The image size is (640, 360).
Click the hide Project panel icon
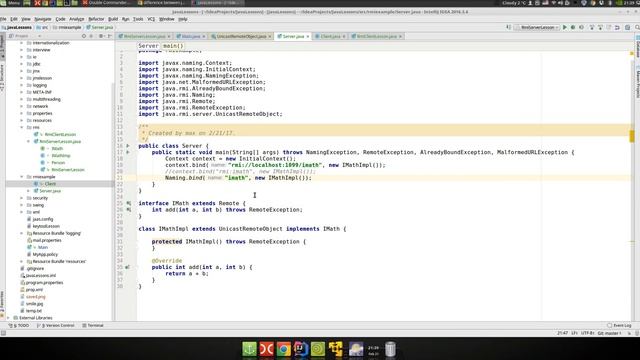tap(109, 36)
